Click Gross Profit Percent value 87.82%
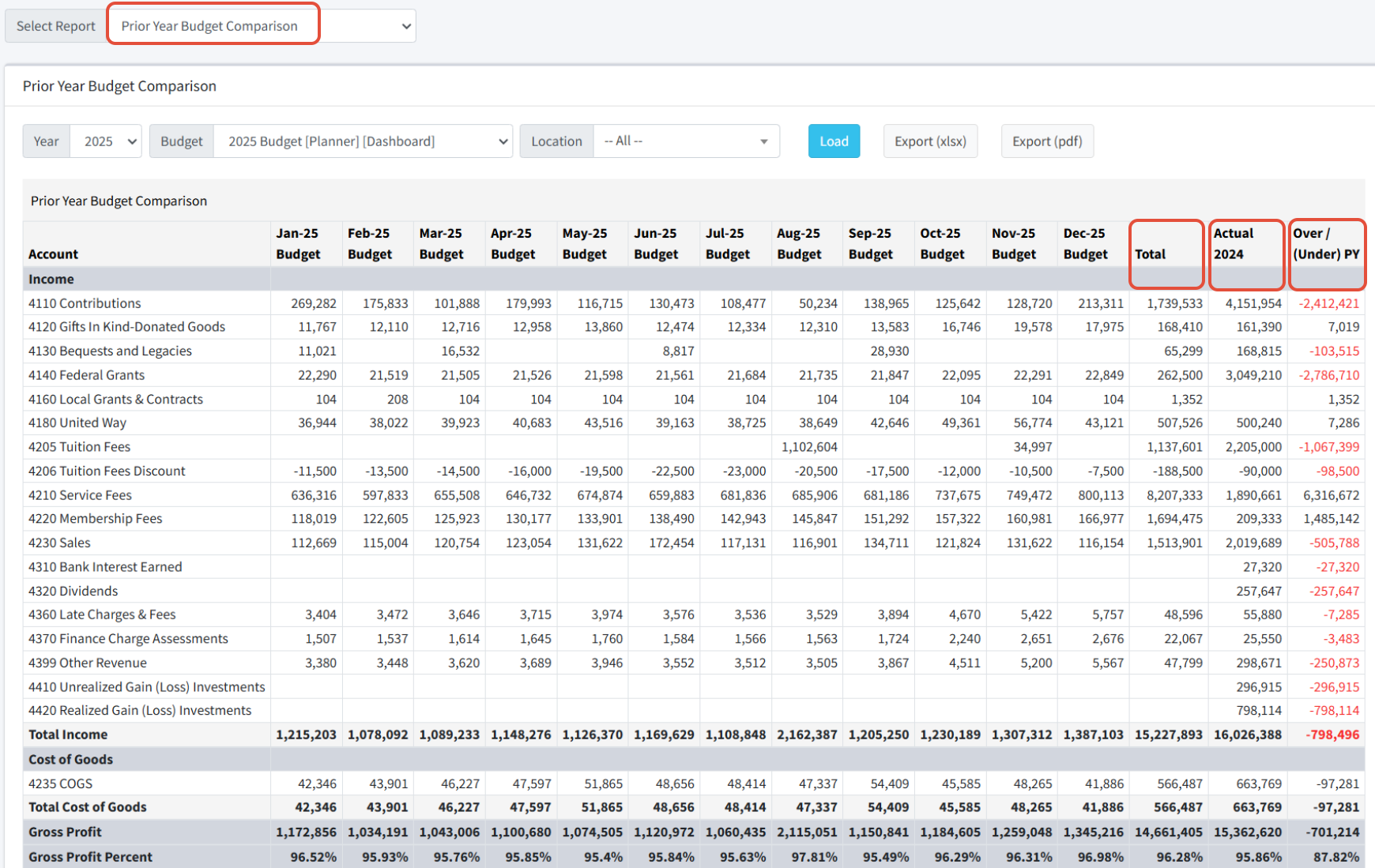1375x868 pixels. point(1336,857)
